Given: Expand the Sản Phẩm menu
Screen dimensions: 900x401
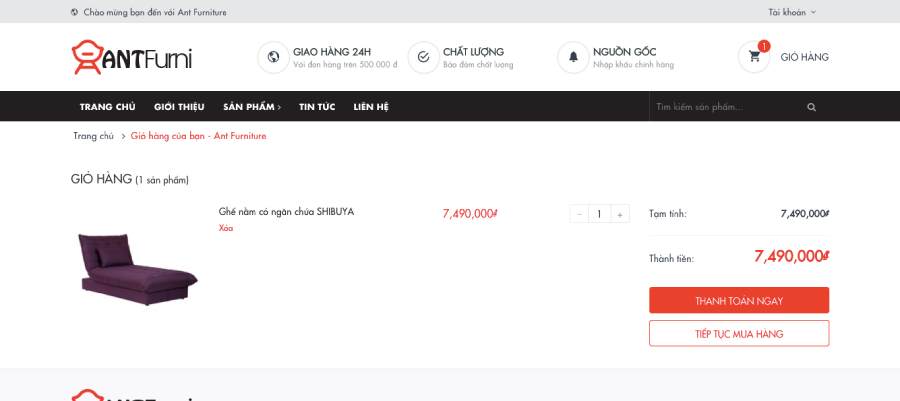Looking at the screenshot, I should click(252, 107).
